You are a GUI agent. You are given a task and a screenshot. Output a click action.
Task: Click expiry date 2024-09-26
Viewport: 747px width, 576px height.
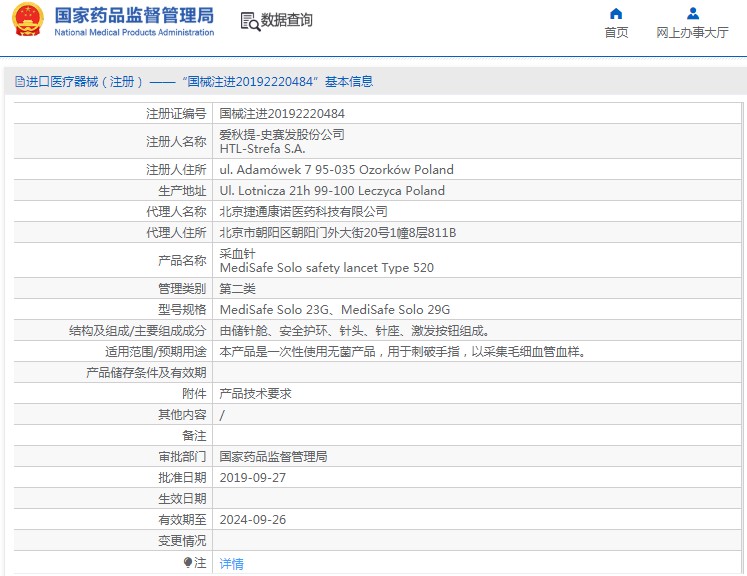pyautogui.click(x=253, y=519)
